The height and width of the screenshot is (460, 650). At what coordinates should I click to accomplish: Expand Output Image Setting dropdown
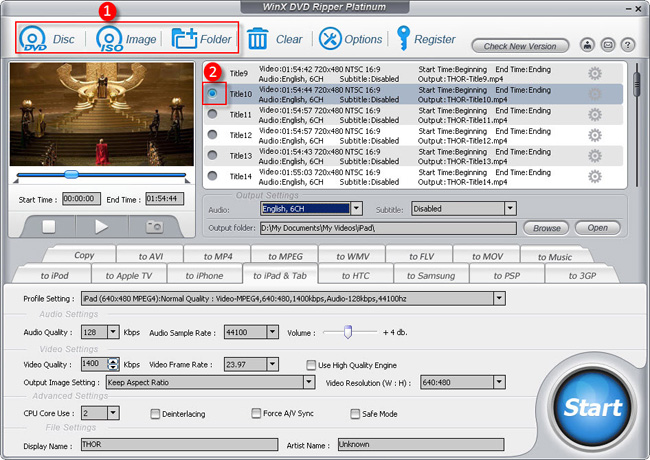click(x=309, y=382)
